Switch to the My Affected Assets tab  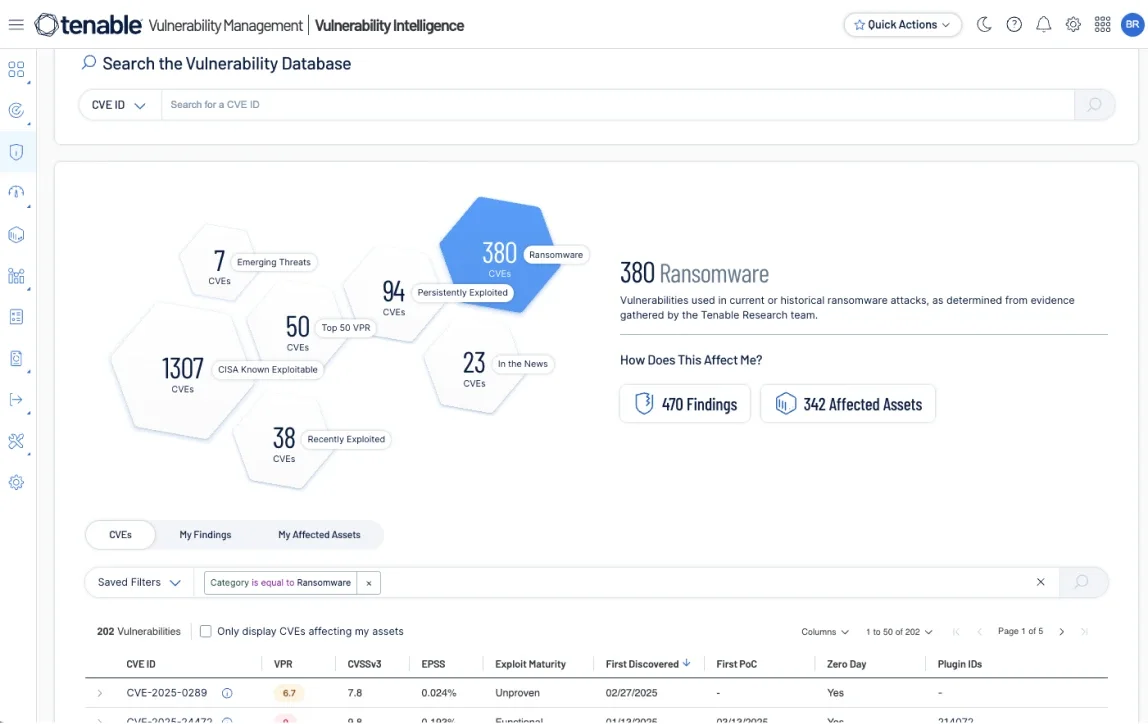click(x=319, y=535)
